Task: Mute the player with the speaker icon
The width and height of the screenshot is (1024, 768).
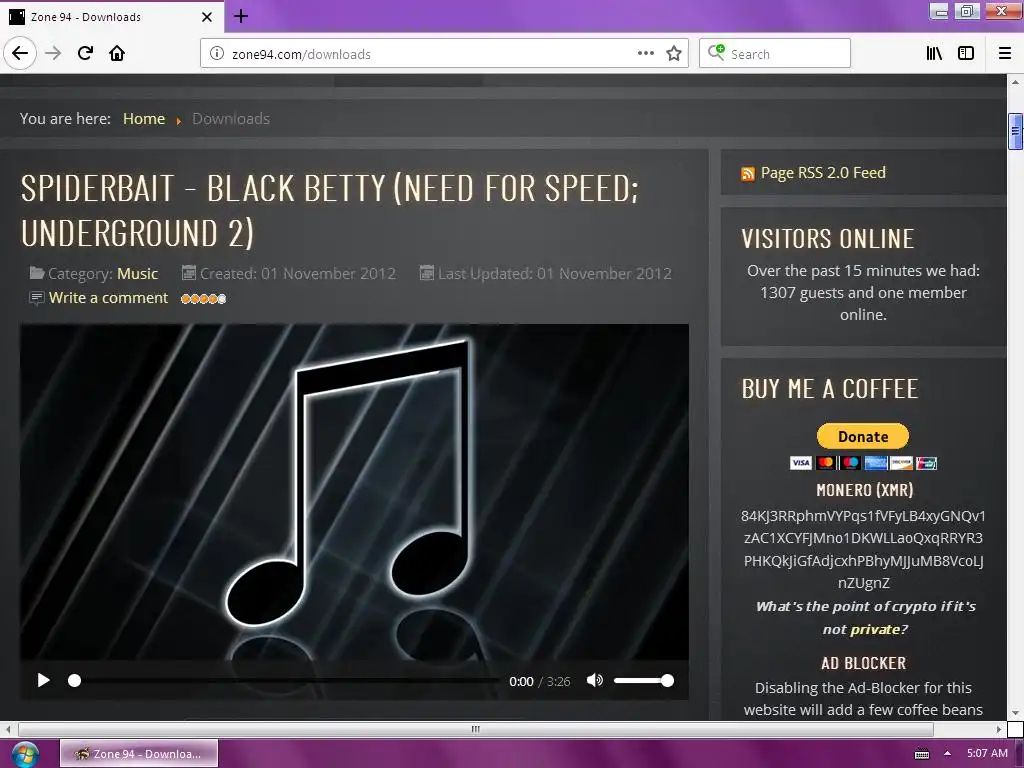Action: pos(594,680)
